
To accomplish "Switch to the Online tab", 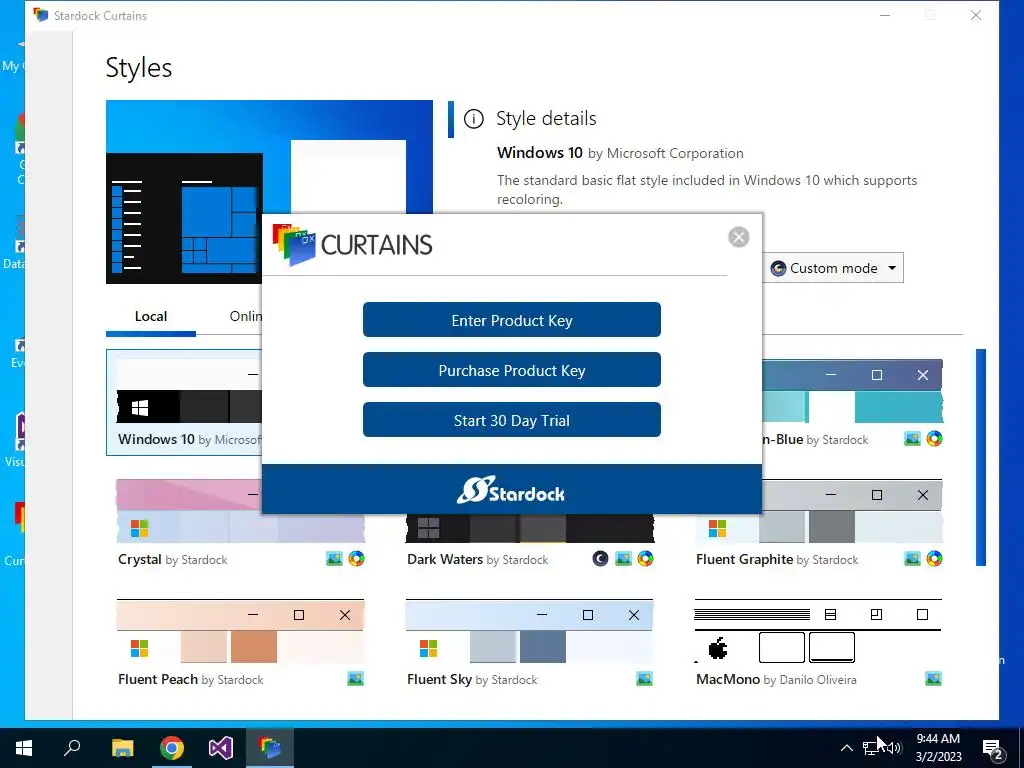I will click(x=246, y=316).
